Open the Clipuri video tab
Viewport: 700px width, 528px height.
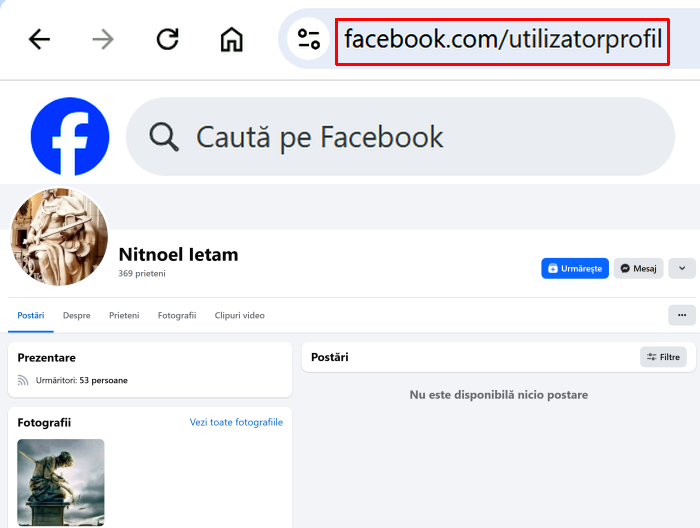tap(239, 316)
